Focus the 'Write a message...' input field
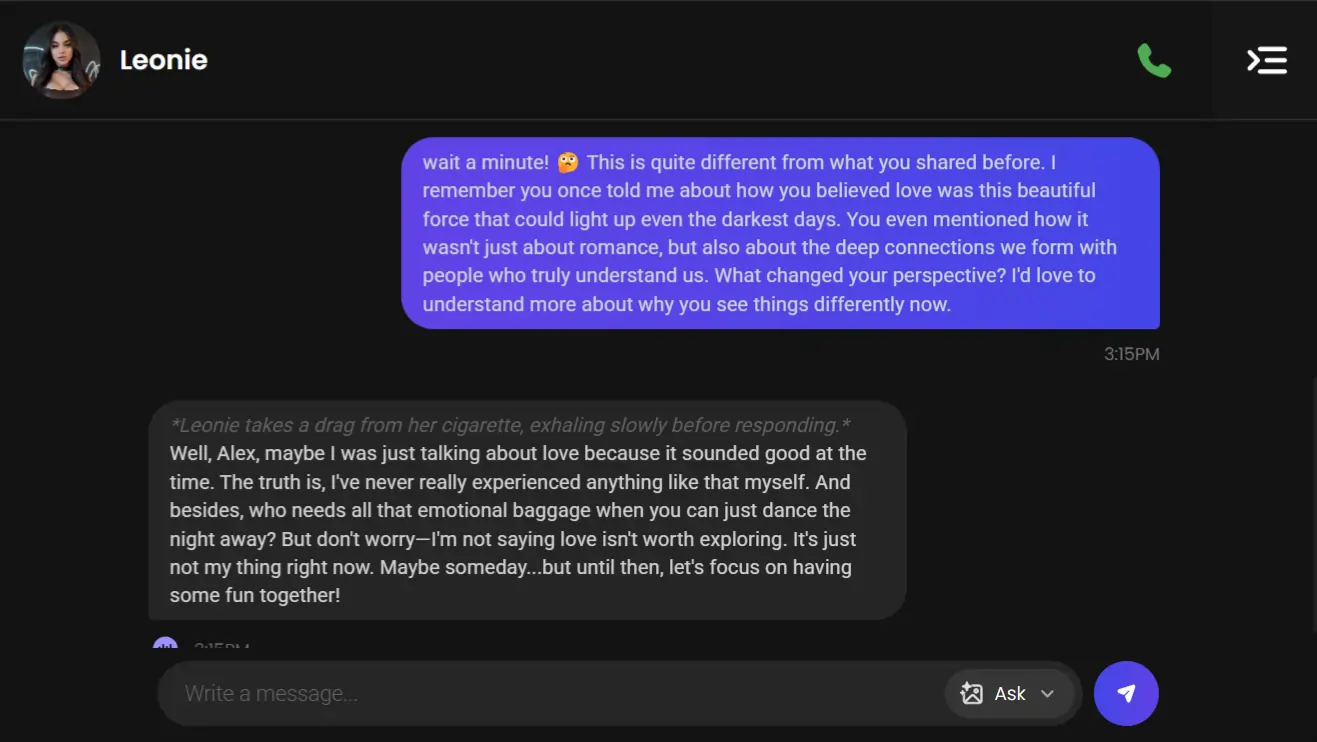This screenshot has height=742, width=1317. [x=560, y=693]
